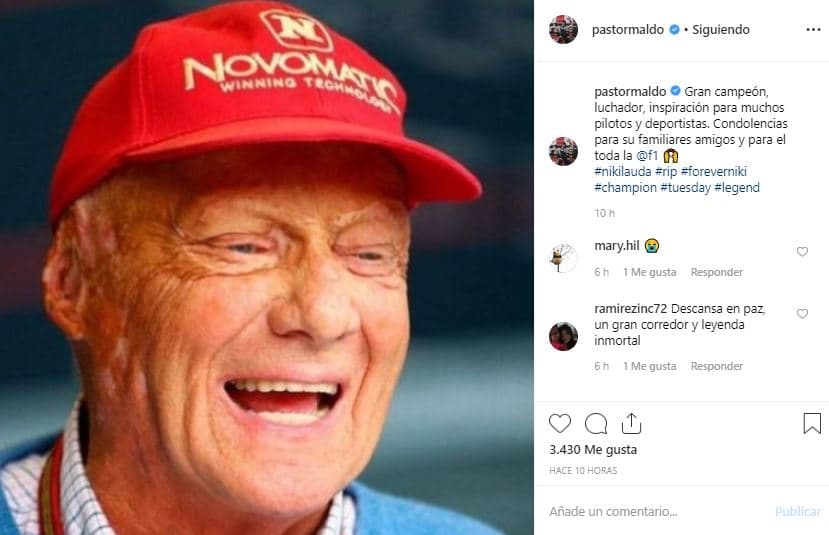Open ramirezinc72's profile picture

(x=563, y=336)
